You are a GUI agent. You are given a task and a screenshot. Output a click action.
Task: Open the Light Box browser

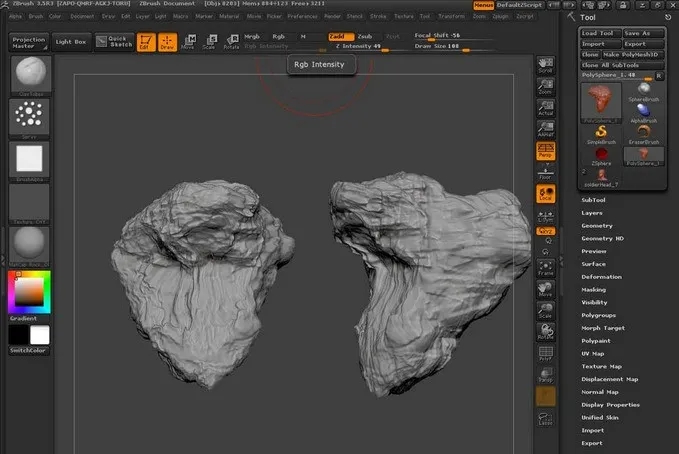tap(71, 42)
